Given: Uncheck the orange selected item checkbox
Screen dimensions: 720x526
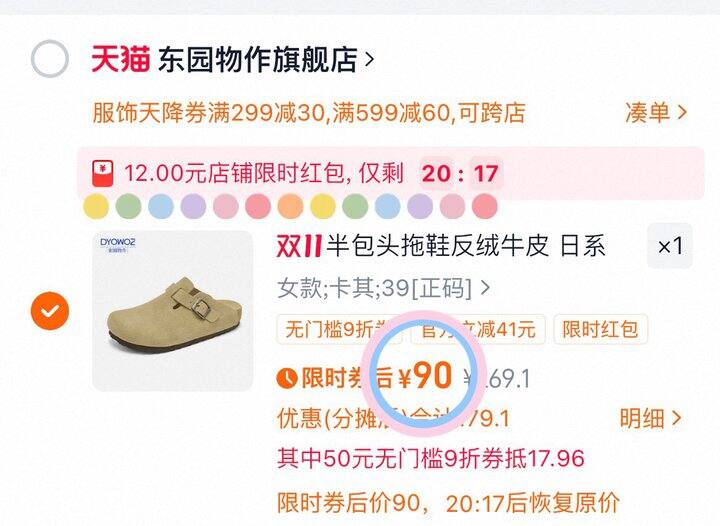Looking at the screenshot, I should pos(50,311).
